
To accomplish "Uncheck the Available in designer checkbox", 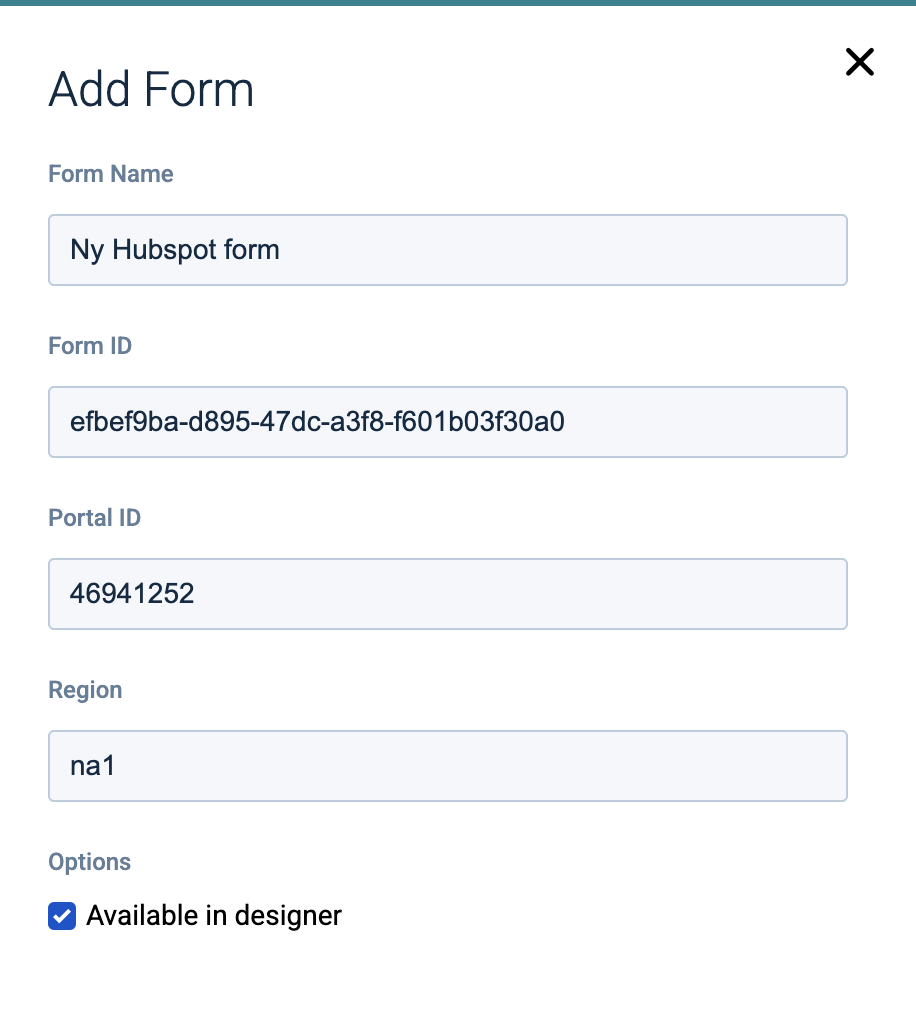I will tap(62, 915).
